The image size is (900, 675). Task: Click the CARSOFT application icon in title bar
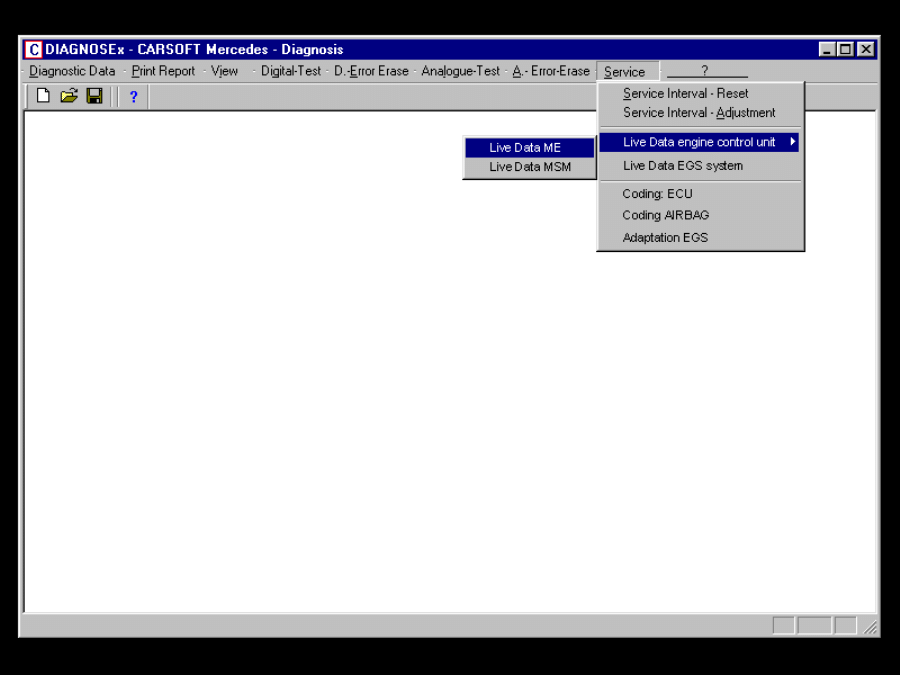34,49
